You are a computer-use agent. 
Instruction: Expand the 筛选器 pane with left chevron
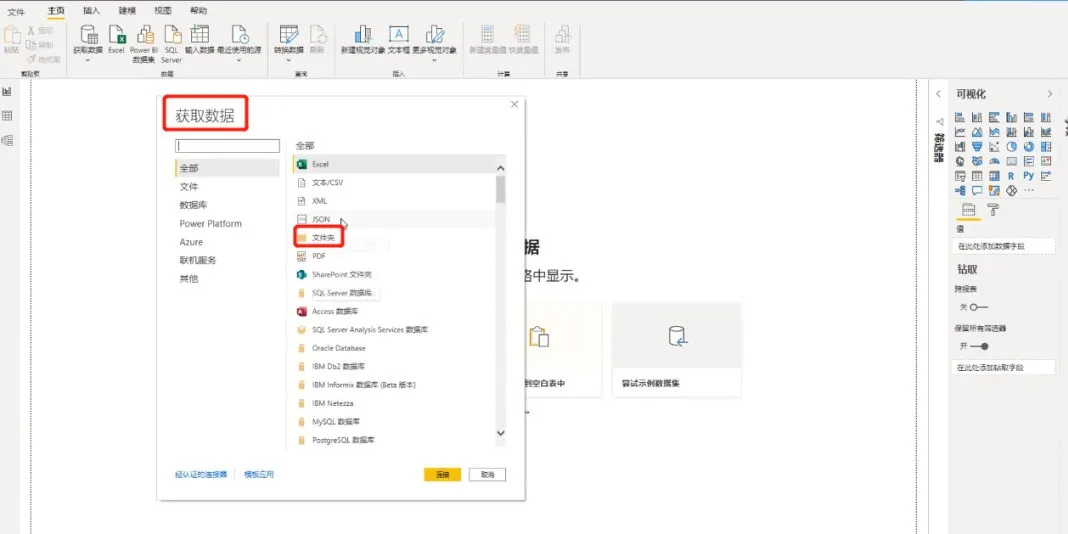pyautogui.click(x=938, y=94)
